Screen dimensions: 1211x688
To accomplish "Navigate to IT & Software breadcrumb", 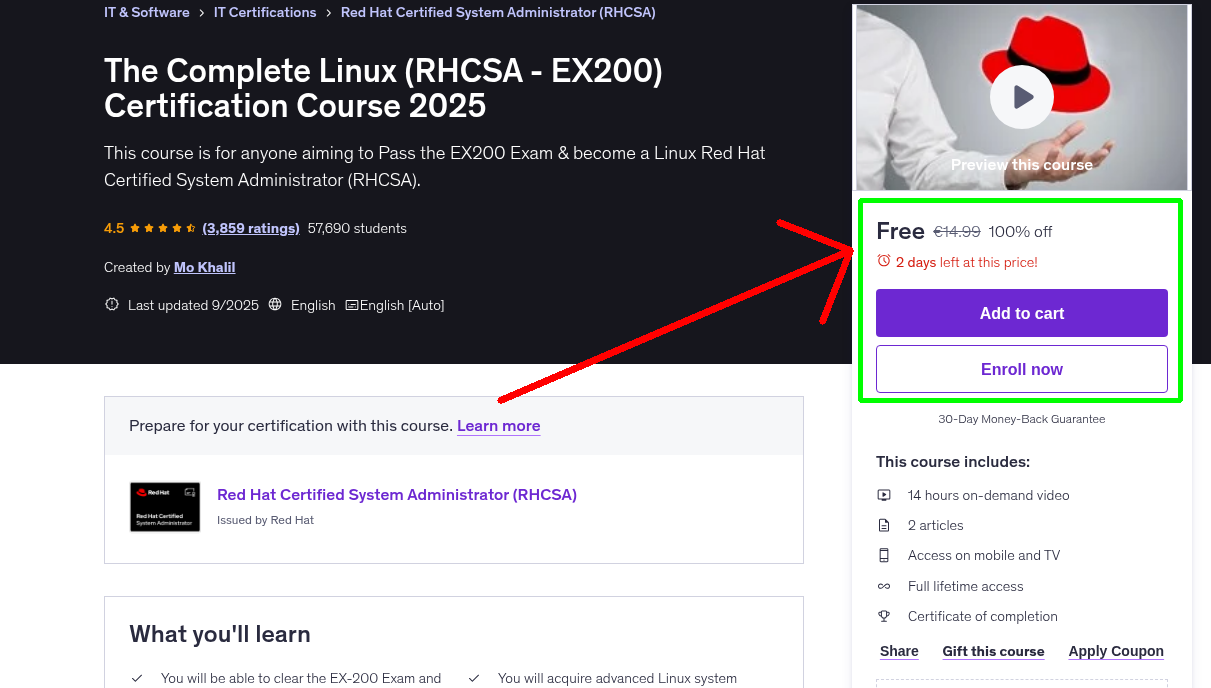I will point(146,12).
